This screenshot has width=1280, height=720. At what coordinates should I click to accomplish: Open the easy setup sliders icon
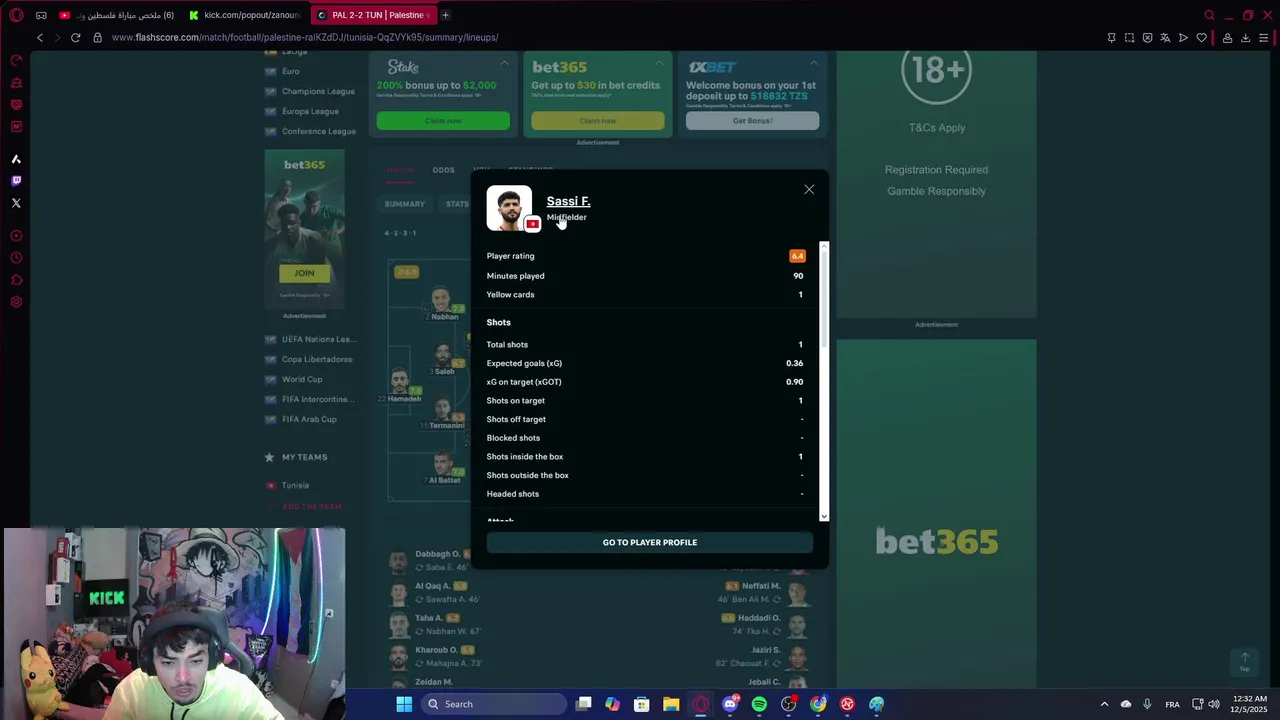(1264, 38)
